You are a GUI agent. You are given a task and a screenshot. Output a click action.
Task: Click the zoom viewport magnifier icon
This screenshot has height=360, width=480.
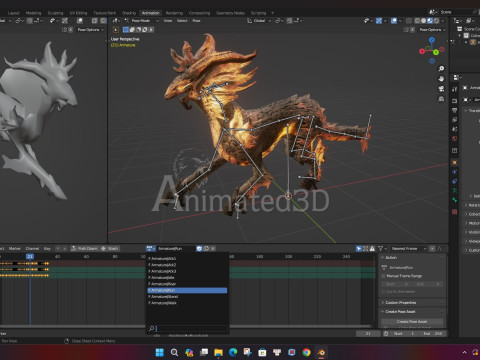(x=441, y=69)
